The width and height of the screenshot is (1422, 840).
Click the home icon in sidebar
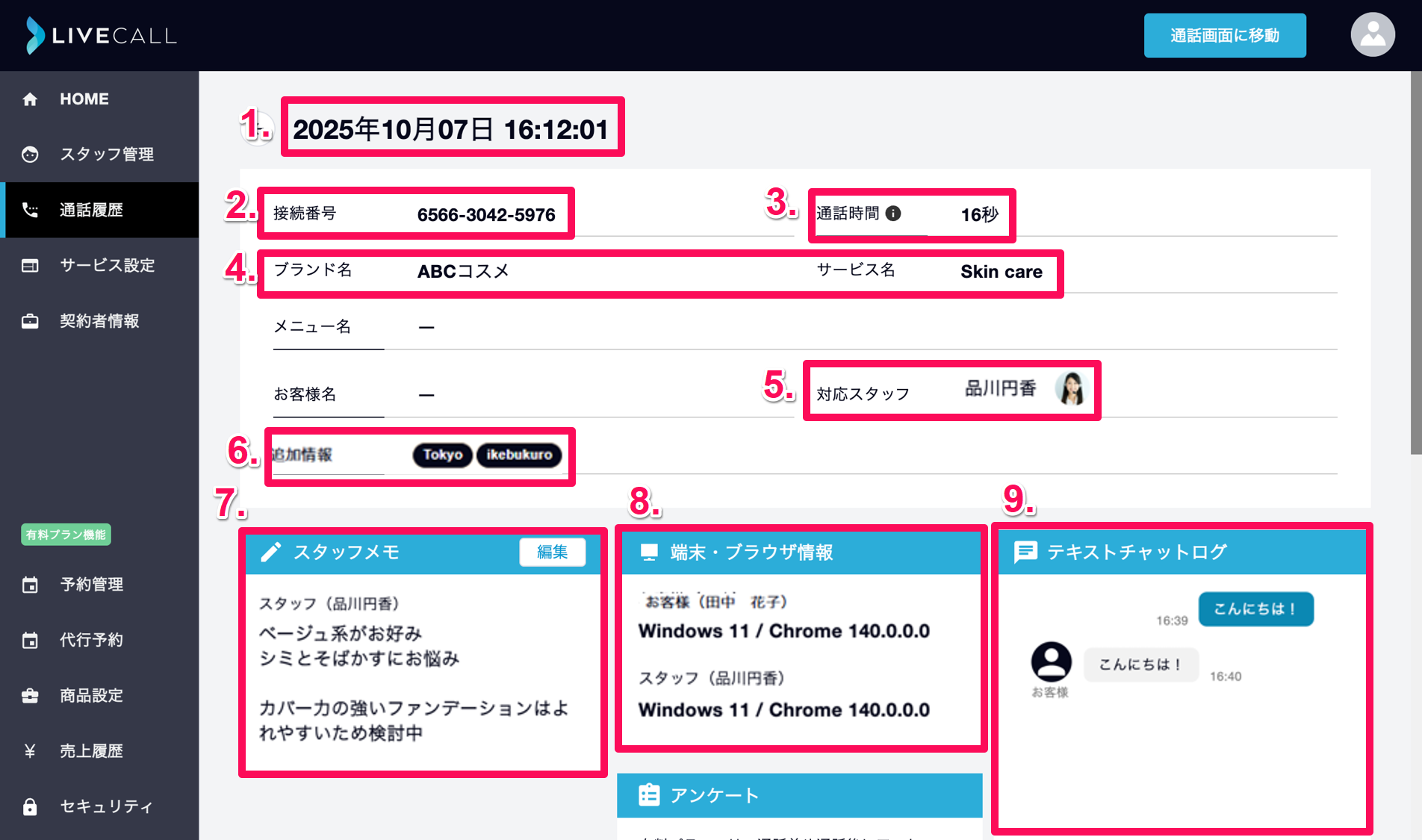[x=30, y=99]
